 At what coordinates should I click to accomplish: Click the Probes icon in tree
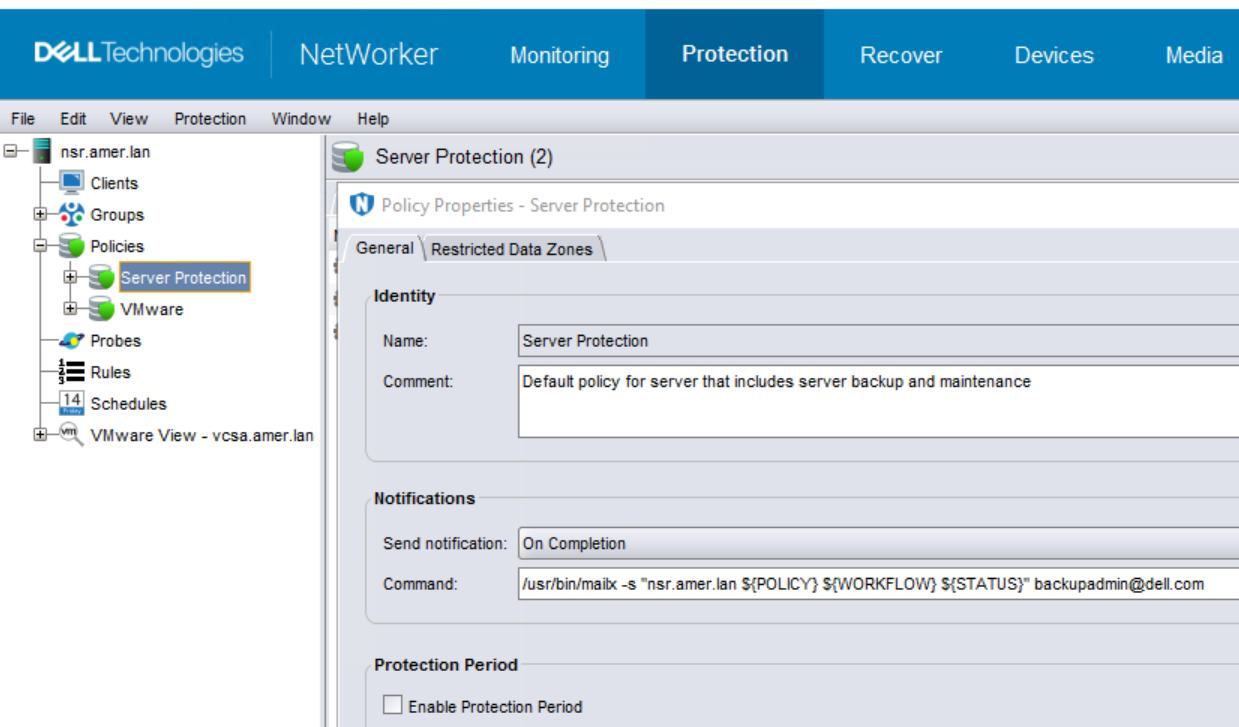tap(71, 341)
